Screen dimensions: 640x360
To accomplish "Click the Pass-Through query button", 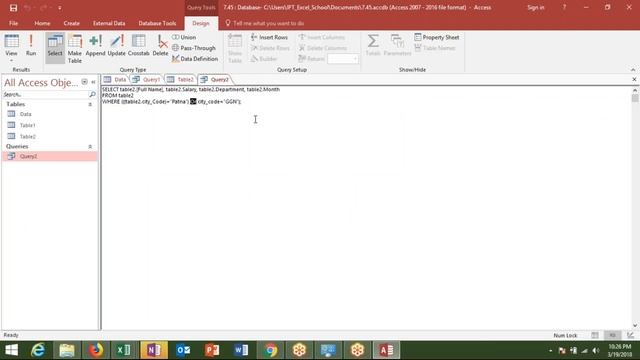I will pos(194,48).
